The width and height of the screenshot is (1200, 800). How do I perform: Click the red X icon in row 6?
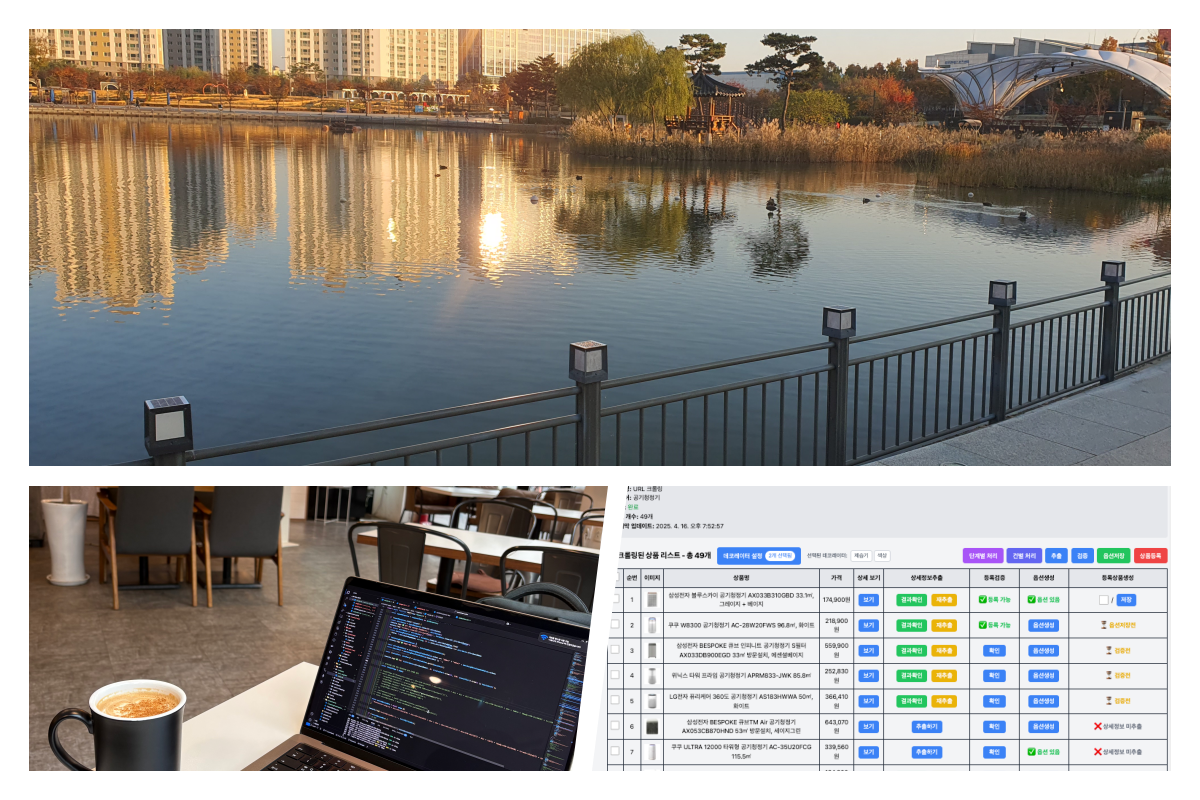(x=1098, y=726)
